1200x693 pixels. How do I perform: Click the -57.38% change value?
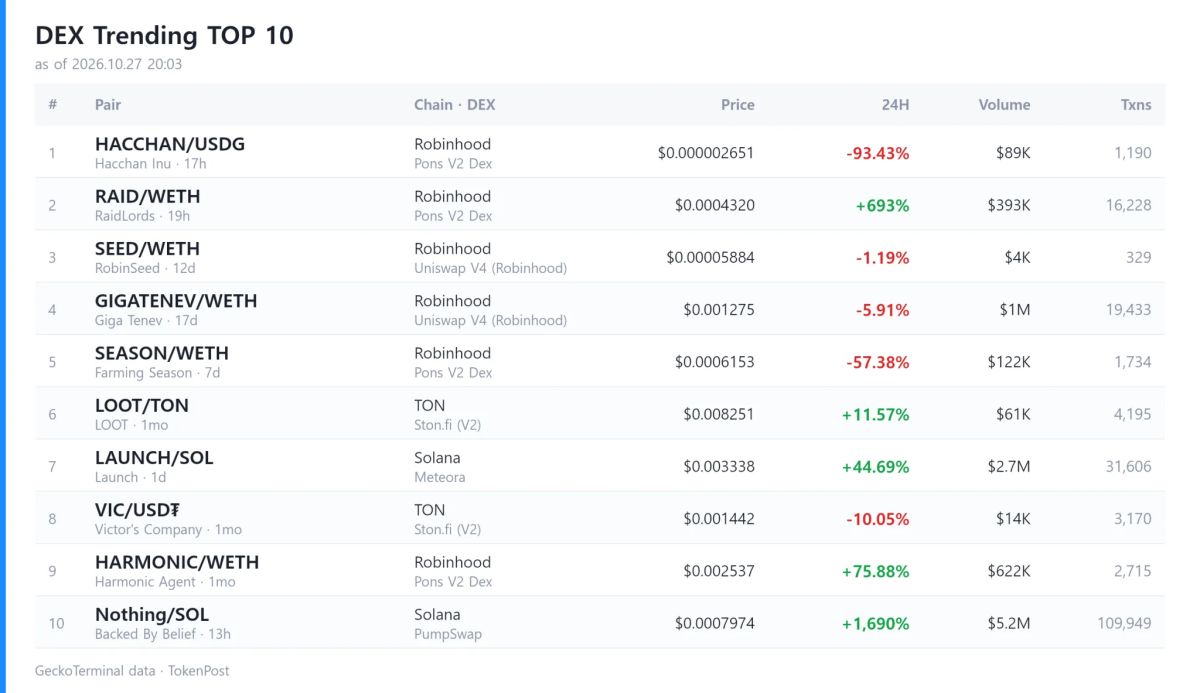coord(878,362)
